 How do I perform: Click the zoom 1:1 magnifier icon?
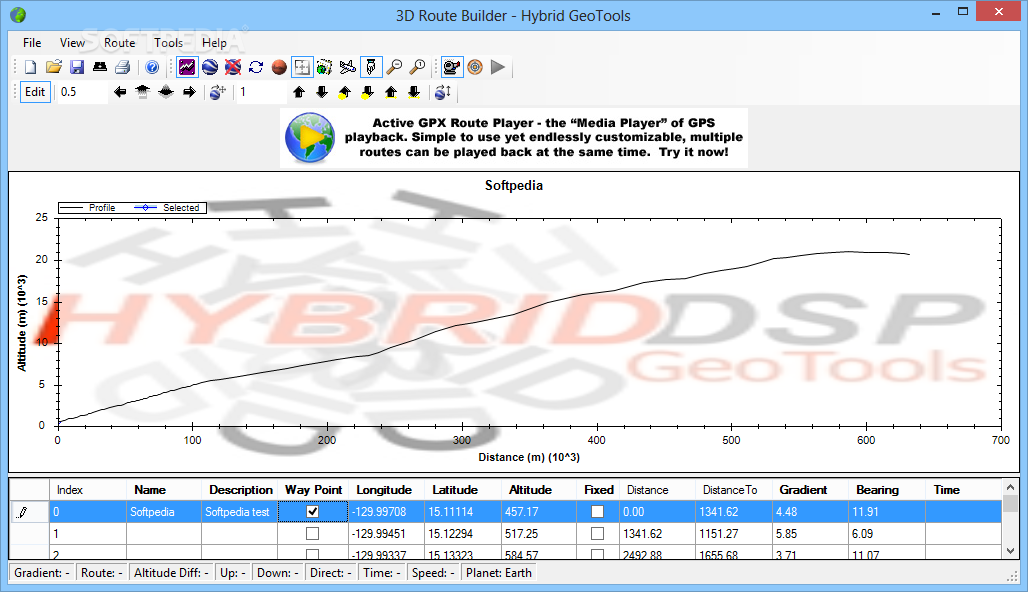[x=417, y=67]
